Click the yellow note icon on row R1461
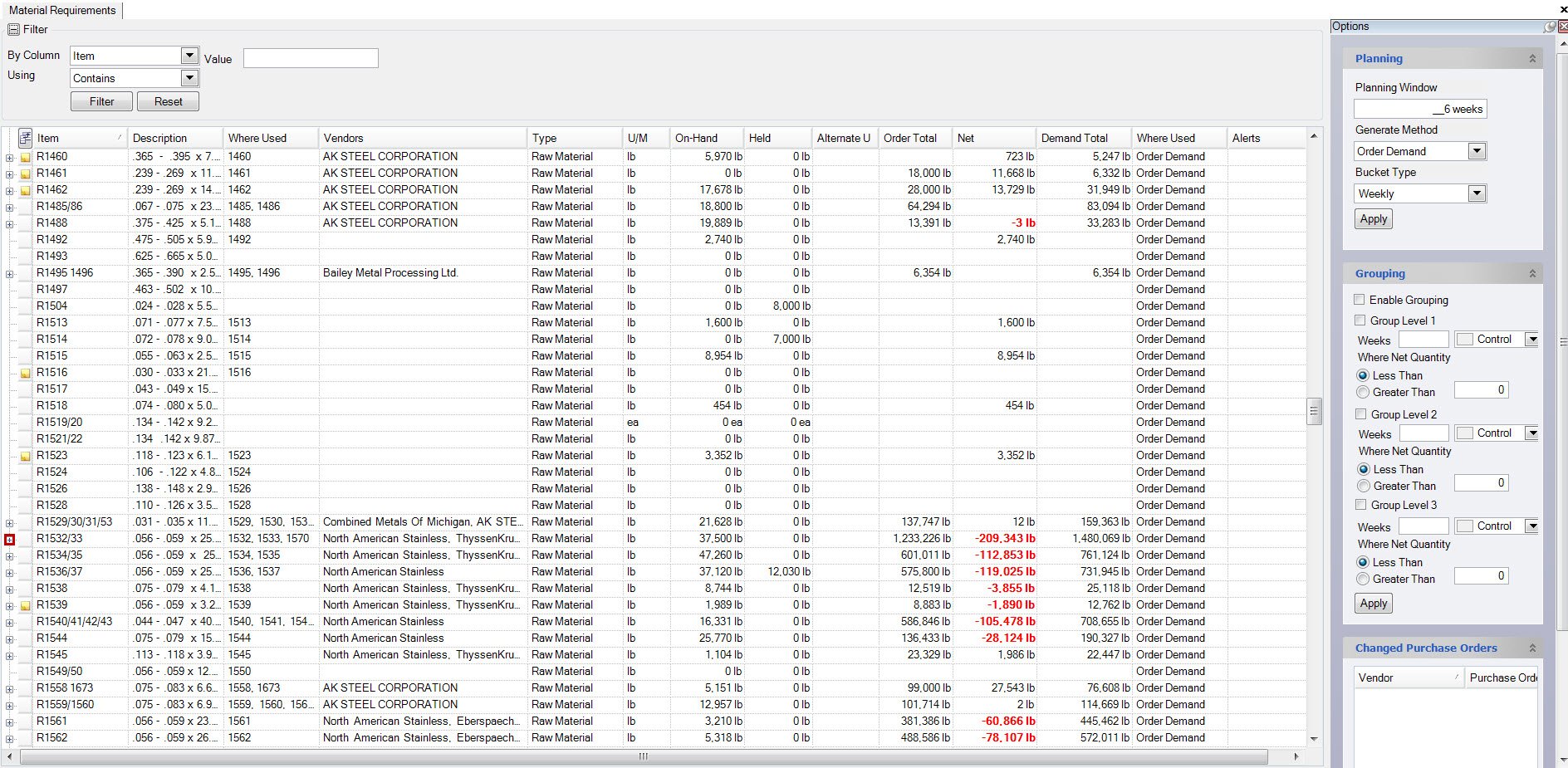Image resolution: width=1568 pixels, height=768 pixels. 25,174
